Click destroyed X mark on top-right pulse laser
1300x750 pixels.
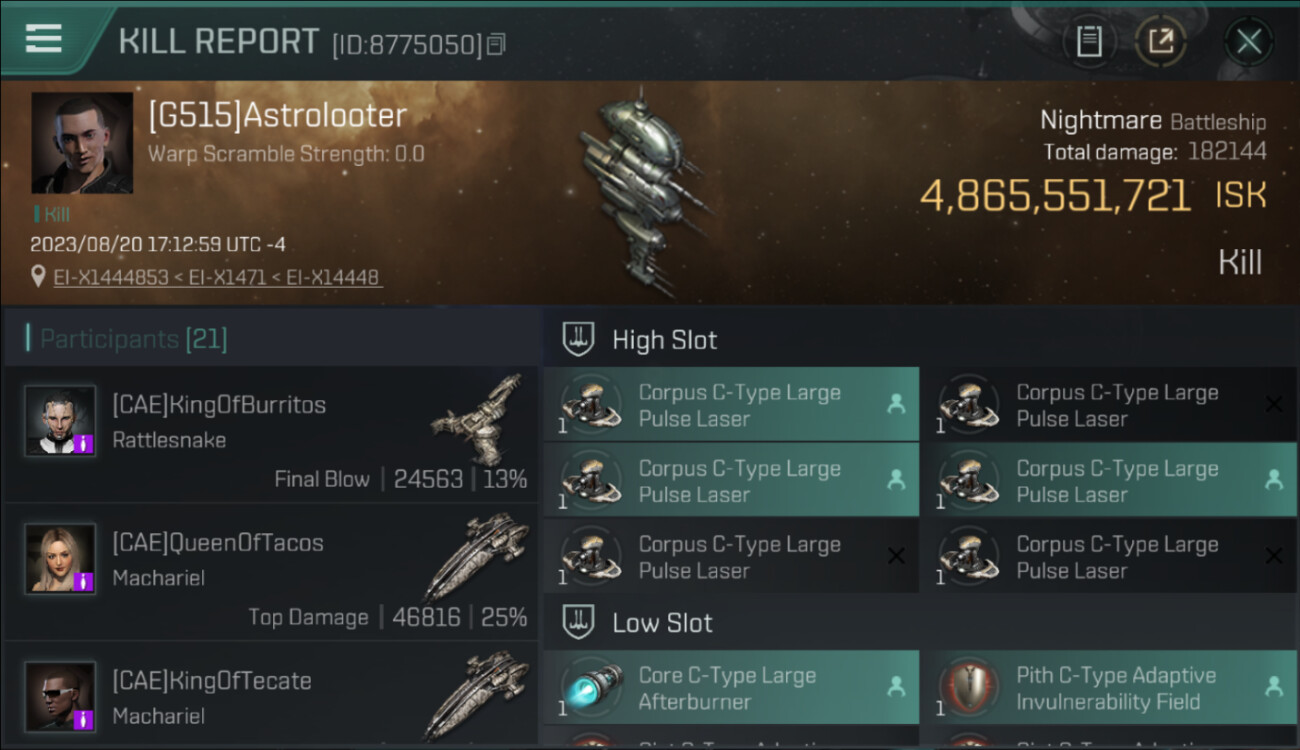(1274, 404)
